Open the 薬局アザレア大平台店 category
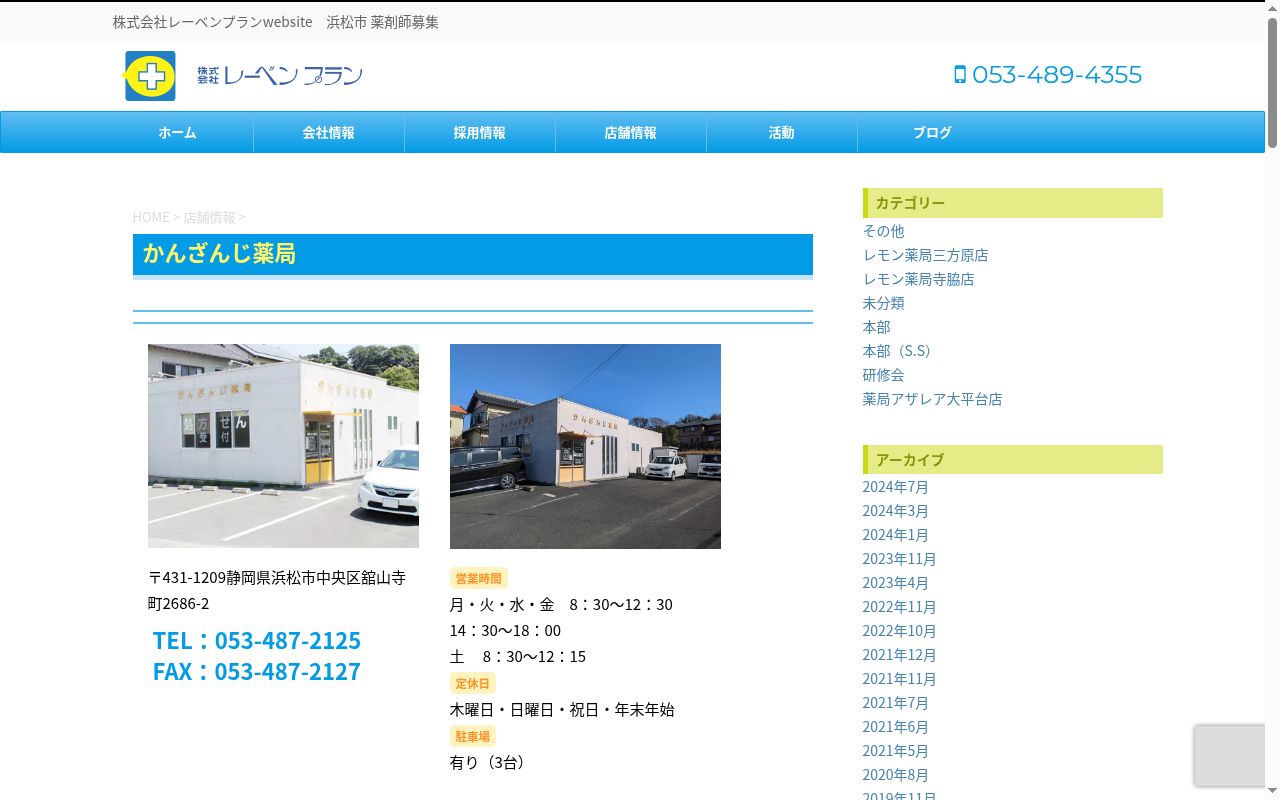The width and height of the screenshot is (1280, 800). 932,399
